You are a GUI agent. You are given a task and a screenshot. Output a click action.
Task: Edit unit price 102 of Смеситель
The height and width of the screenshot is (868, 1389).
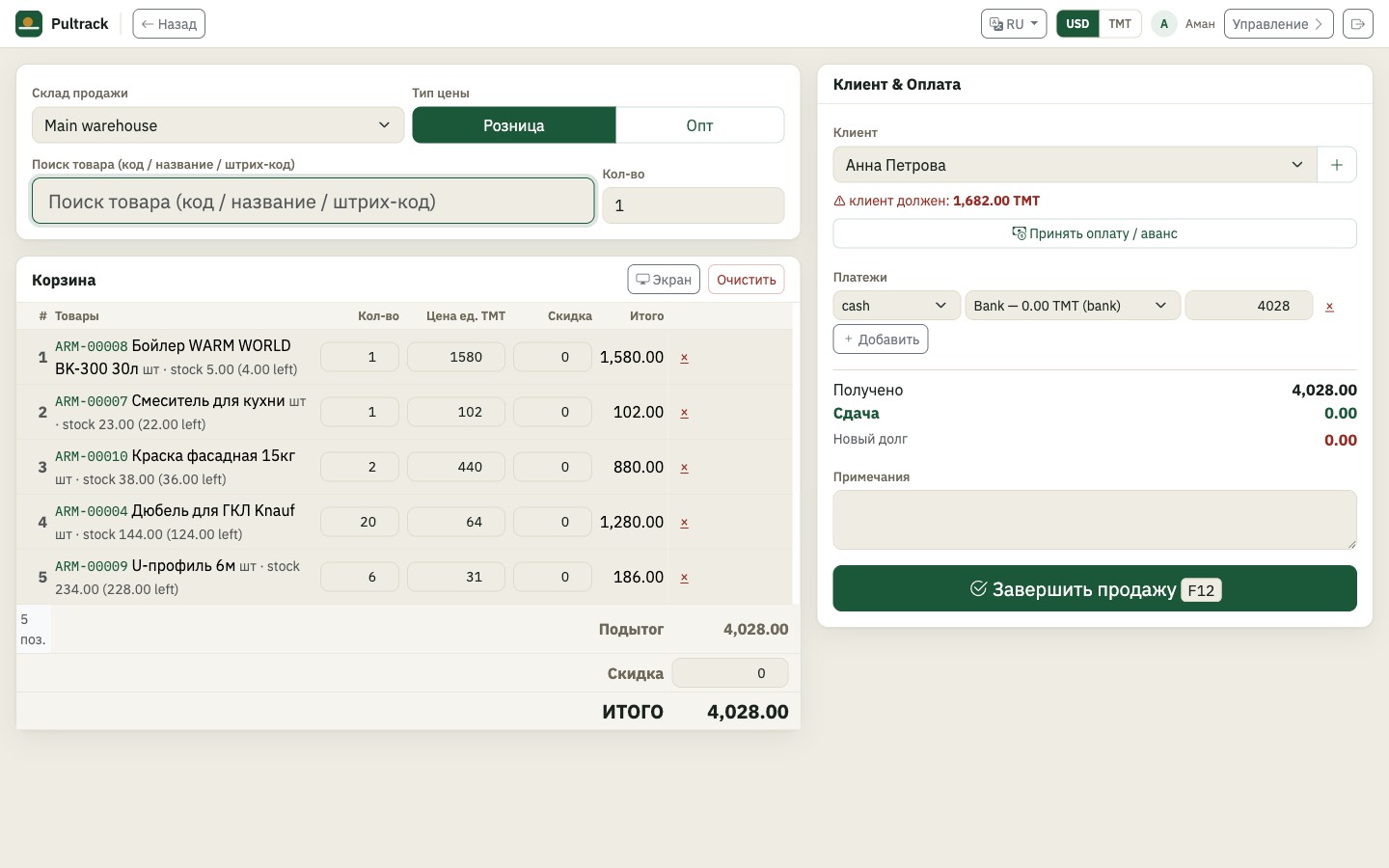(456, 412)
